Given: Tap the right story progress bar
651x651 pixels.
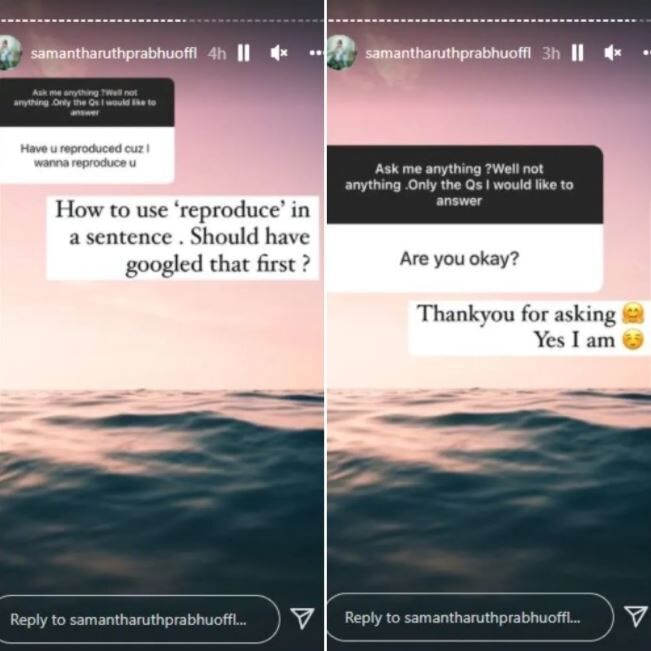Looking at the screenshot, I should [489, 20].
